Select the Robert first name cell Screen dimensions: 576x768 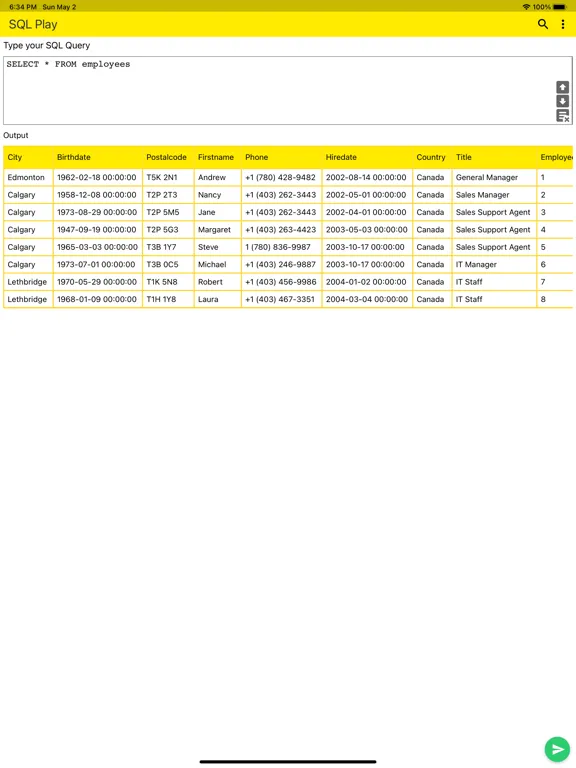coord(217,282)
